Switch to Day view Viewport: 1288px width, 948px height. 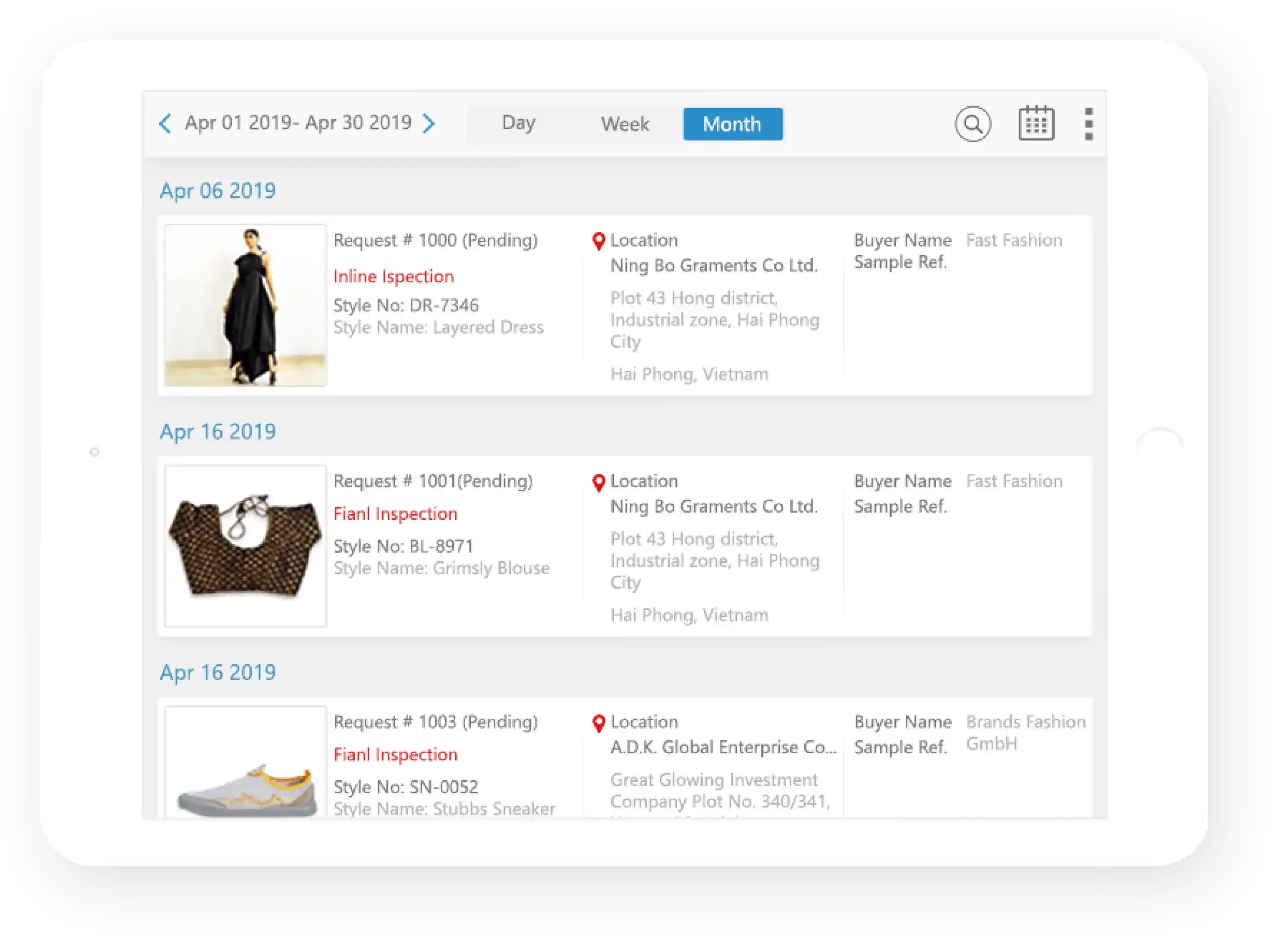click(x=518, y=123)
